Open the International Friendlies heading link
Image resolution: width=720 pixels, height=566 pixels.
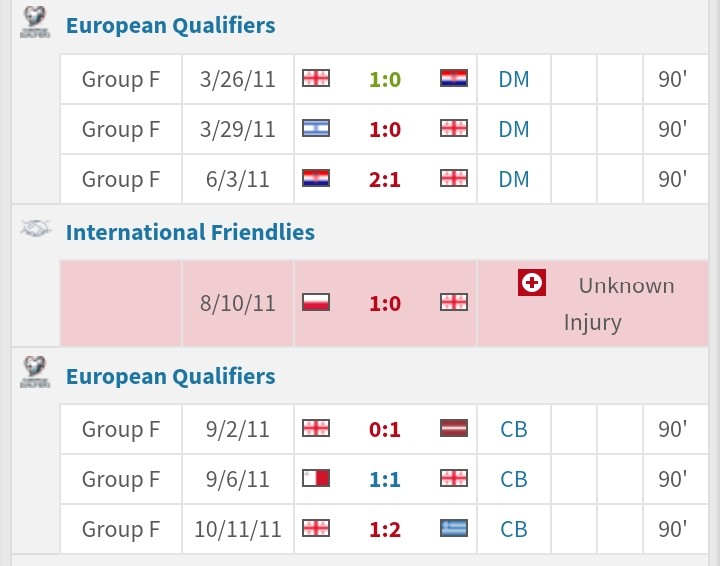(190, 232)
